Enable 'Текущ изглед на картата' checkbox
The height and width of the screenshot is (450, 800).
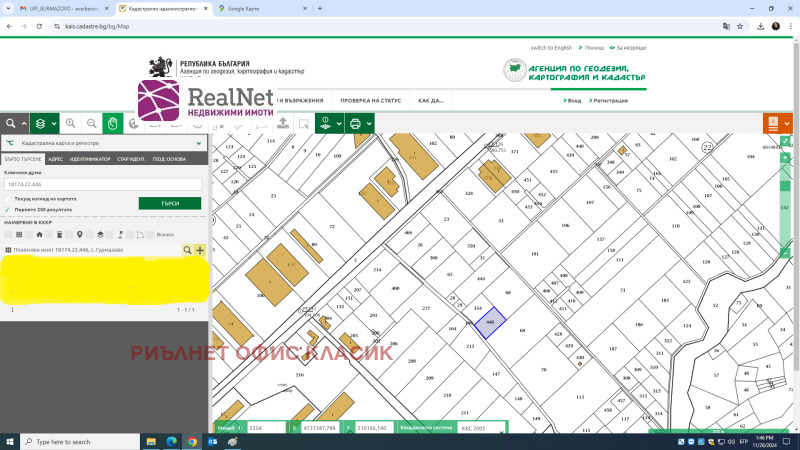point(8,199)
